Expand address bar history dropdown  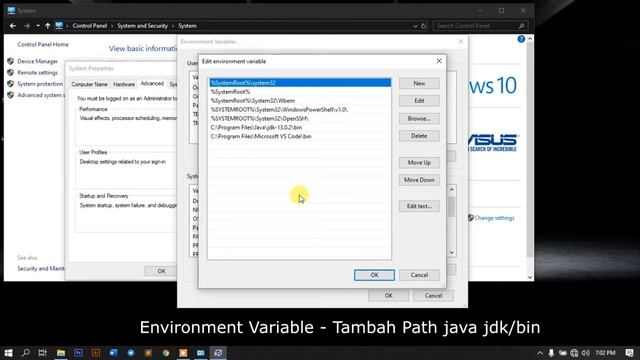[415, 26]
